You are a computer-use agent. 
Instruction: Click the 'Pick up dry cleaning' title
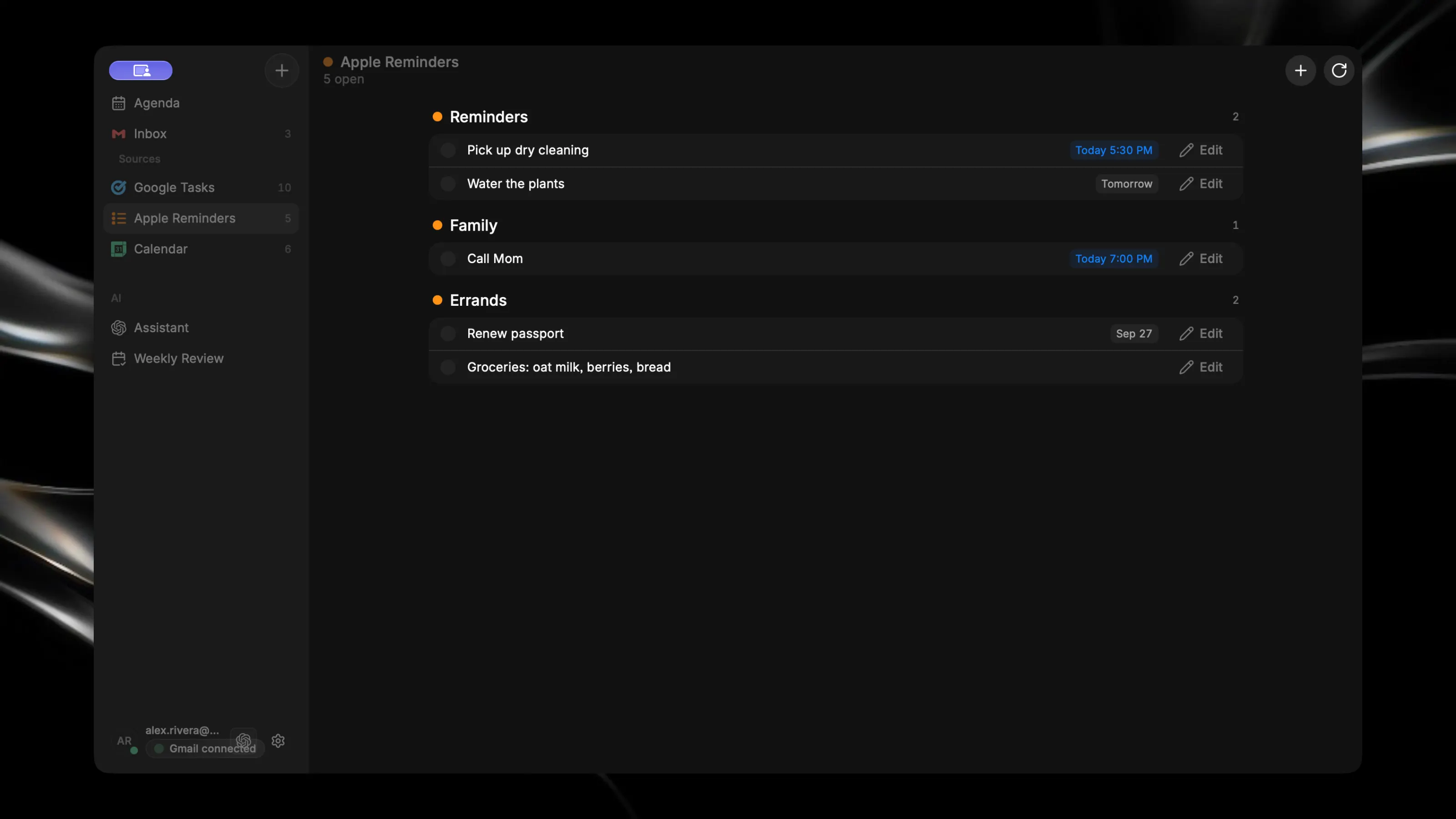point(528,150)
